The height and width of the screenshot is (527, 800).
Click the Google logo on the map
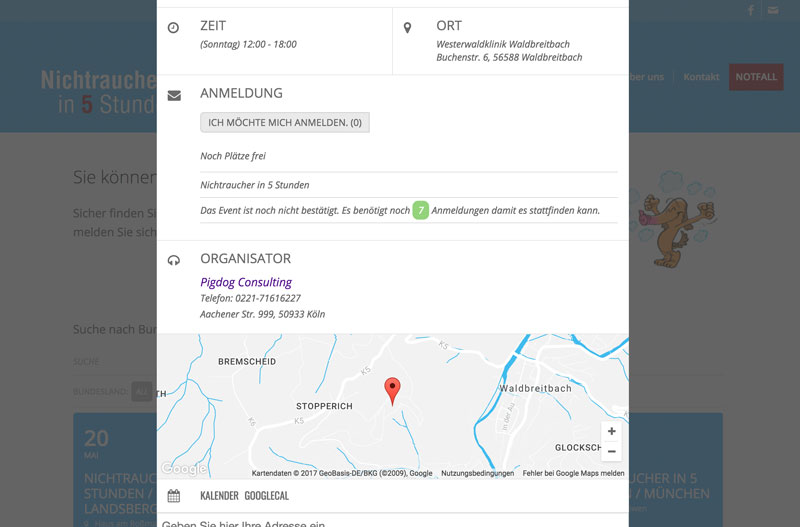coord(183,469)
